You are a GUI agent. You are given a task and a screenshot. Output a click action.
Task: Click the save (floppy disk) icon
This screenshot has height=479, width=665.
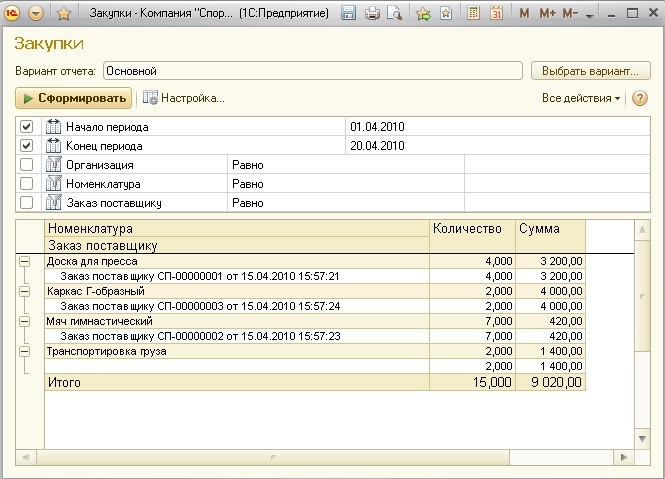tap(349, 14)
